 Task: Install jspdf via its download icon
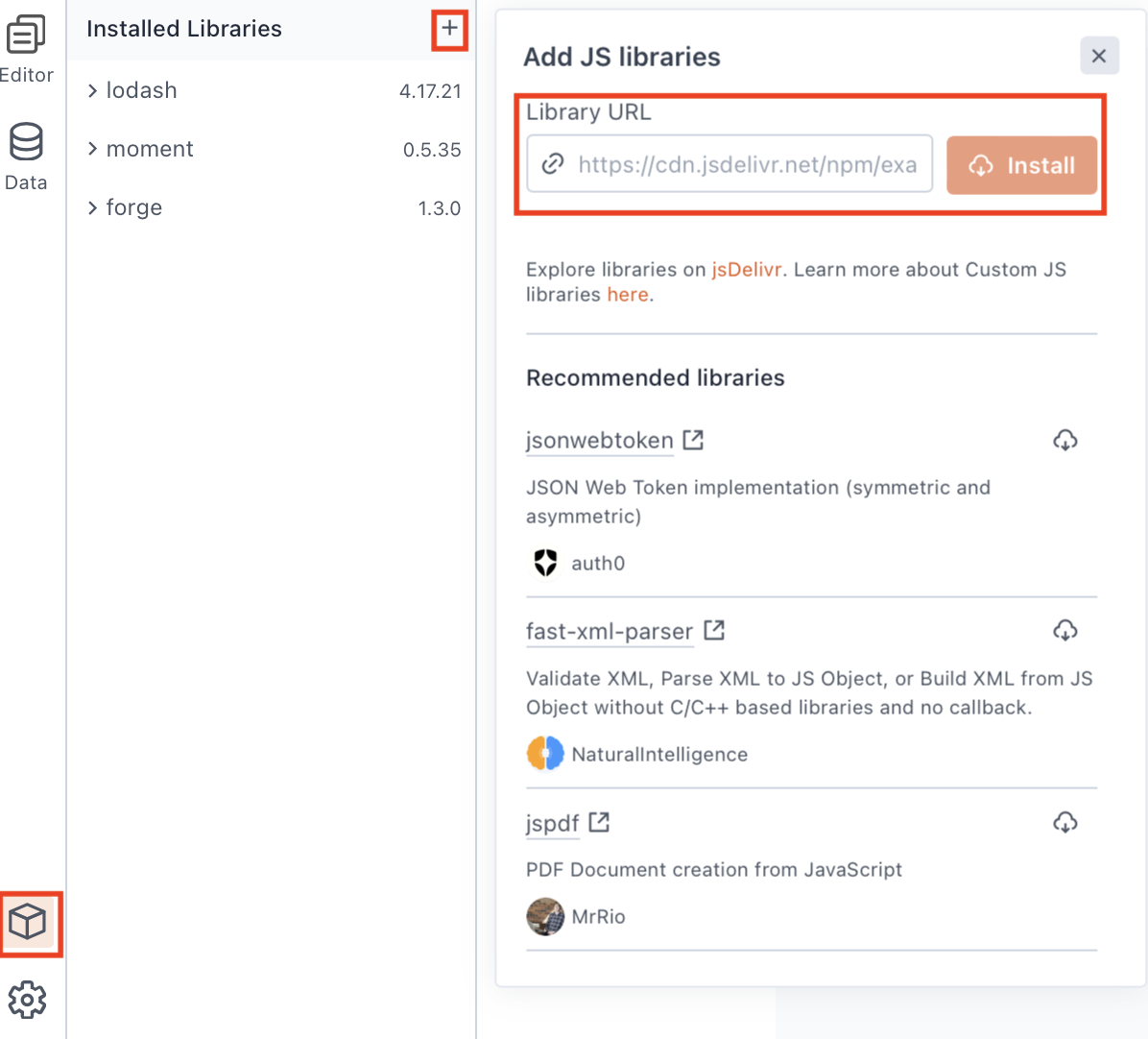click(x=1065, y=823)
